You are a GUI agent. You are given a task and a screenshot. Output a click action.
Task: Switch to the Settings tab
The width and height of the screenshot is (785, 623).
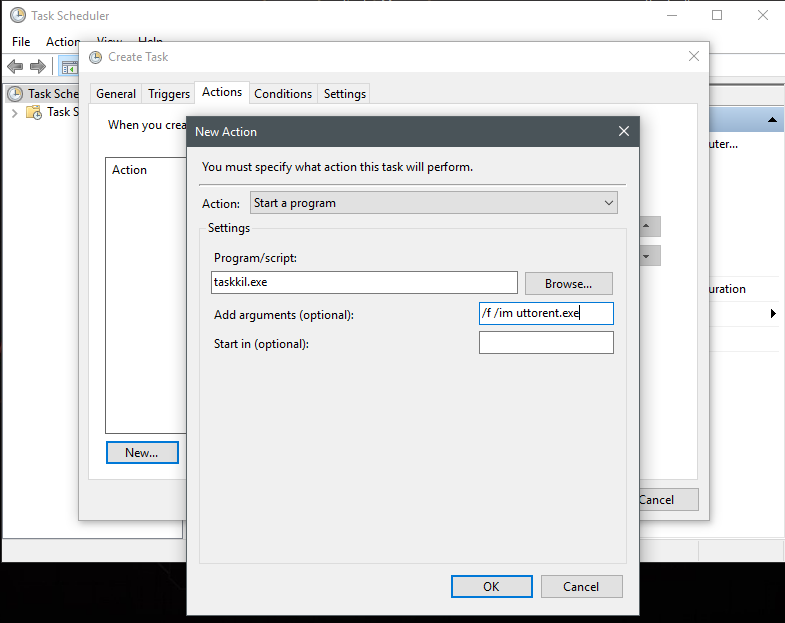point(344,94)
